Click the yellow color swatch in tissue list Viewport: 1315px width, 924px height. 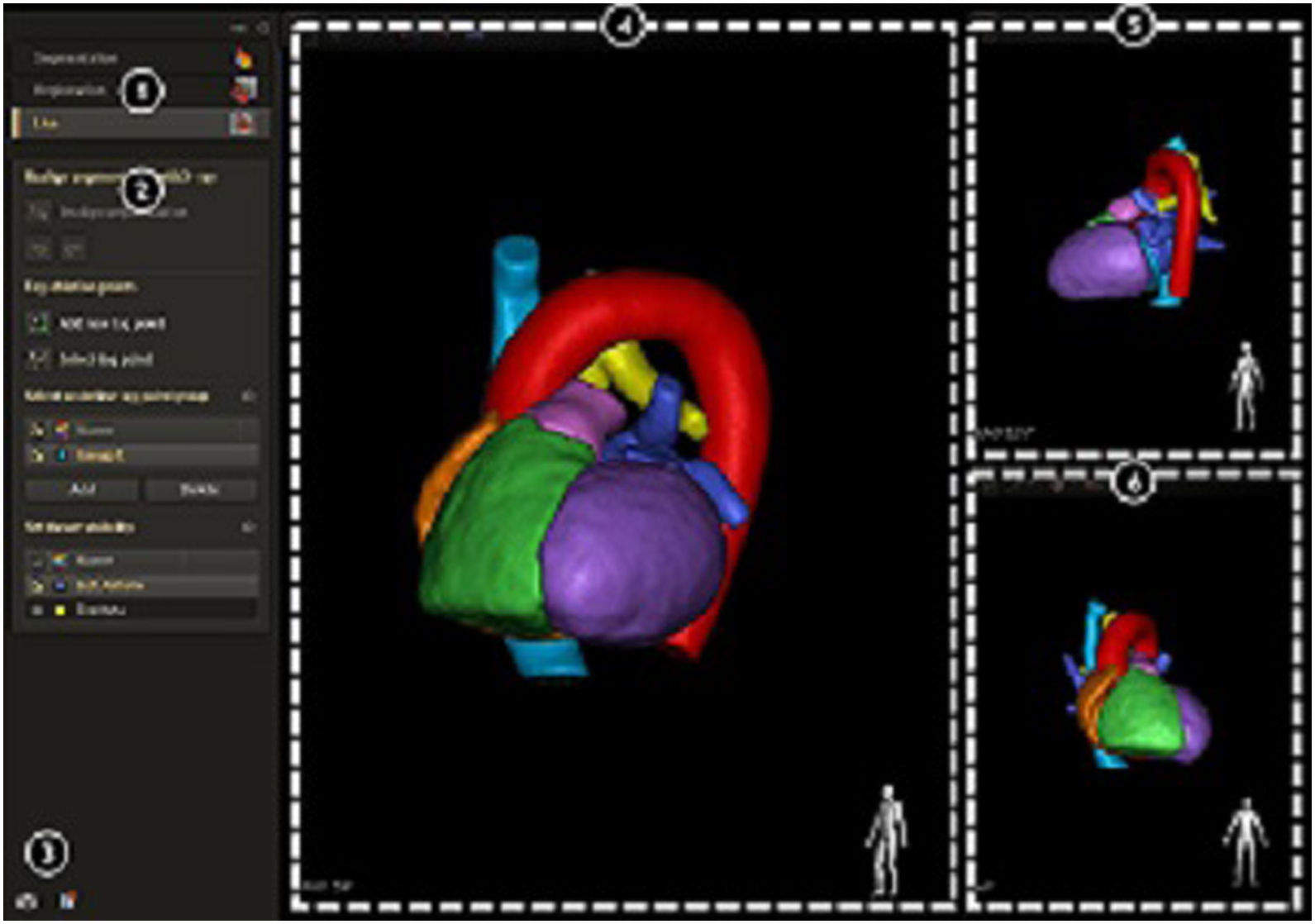click(x=60, y=610)
